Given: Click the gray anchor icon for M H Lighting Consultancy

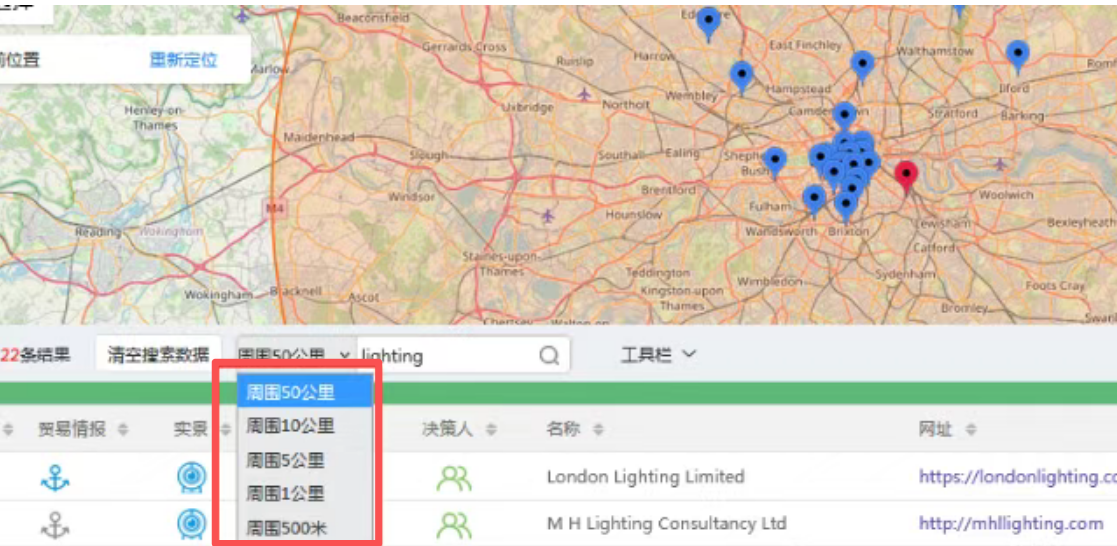Looking at the screenshot, I should coord(55,524).
